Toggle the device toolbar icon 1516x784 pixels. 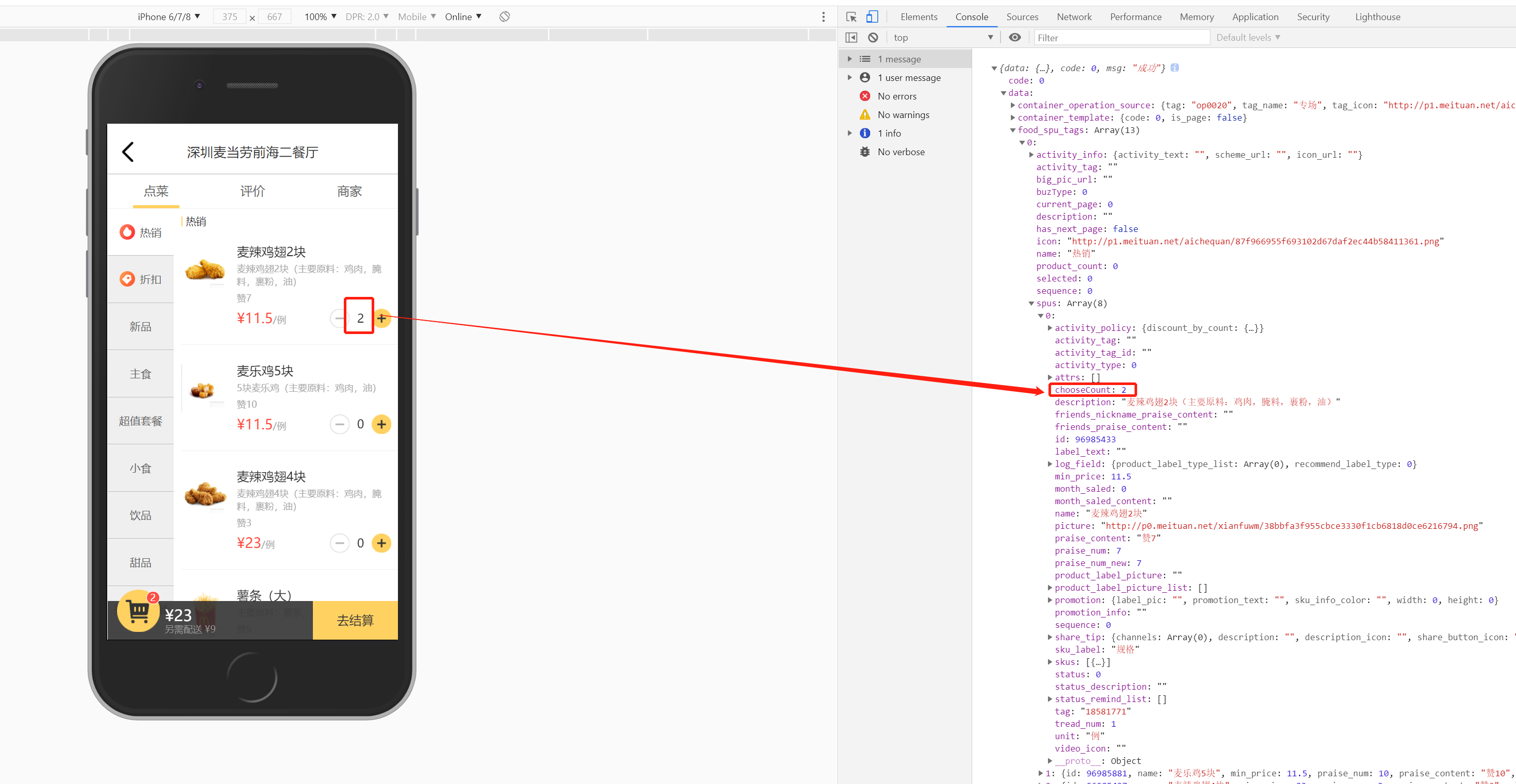pyautogui.click(x=872, y=17)
